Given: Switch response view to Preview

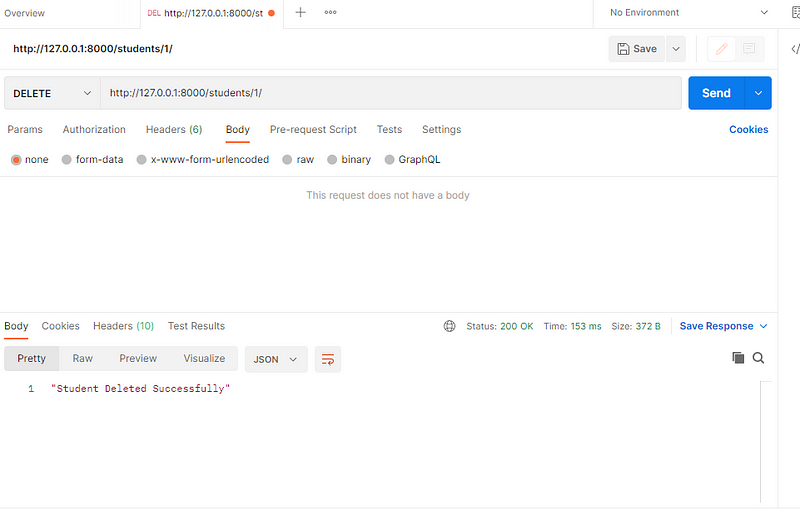Looking at the screenshot, I should pos(138,359).
